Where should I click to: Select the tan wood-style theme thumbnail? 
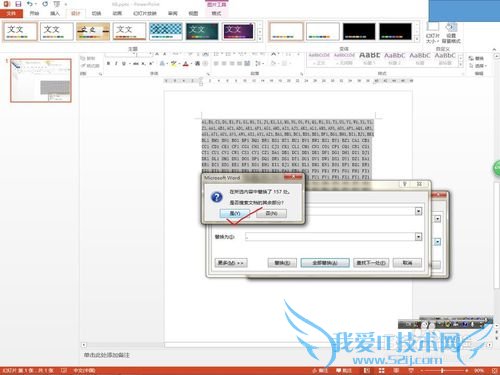click(x=93, y=31)
